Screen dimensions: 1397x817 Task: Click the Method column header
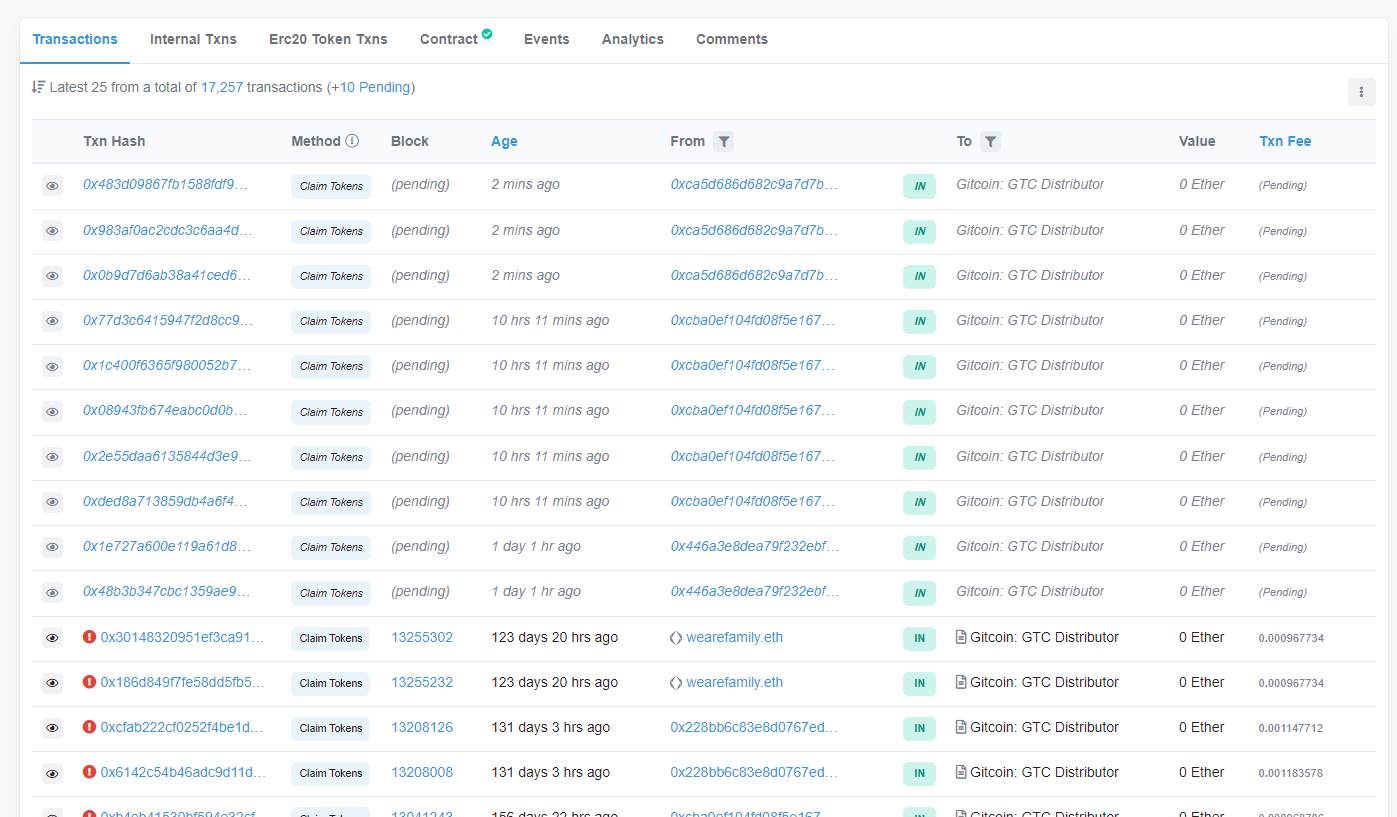tap(316, 141)
